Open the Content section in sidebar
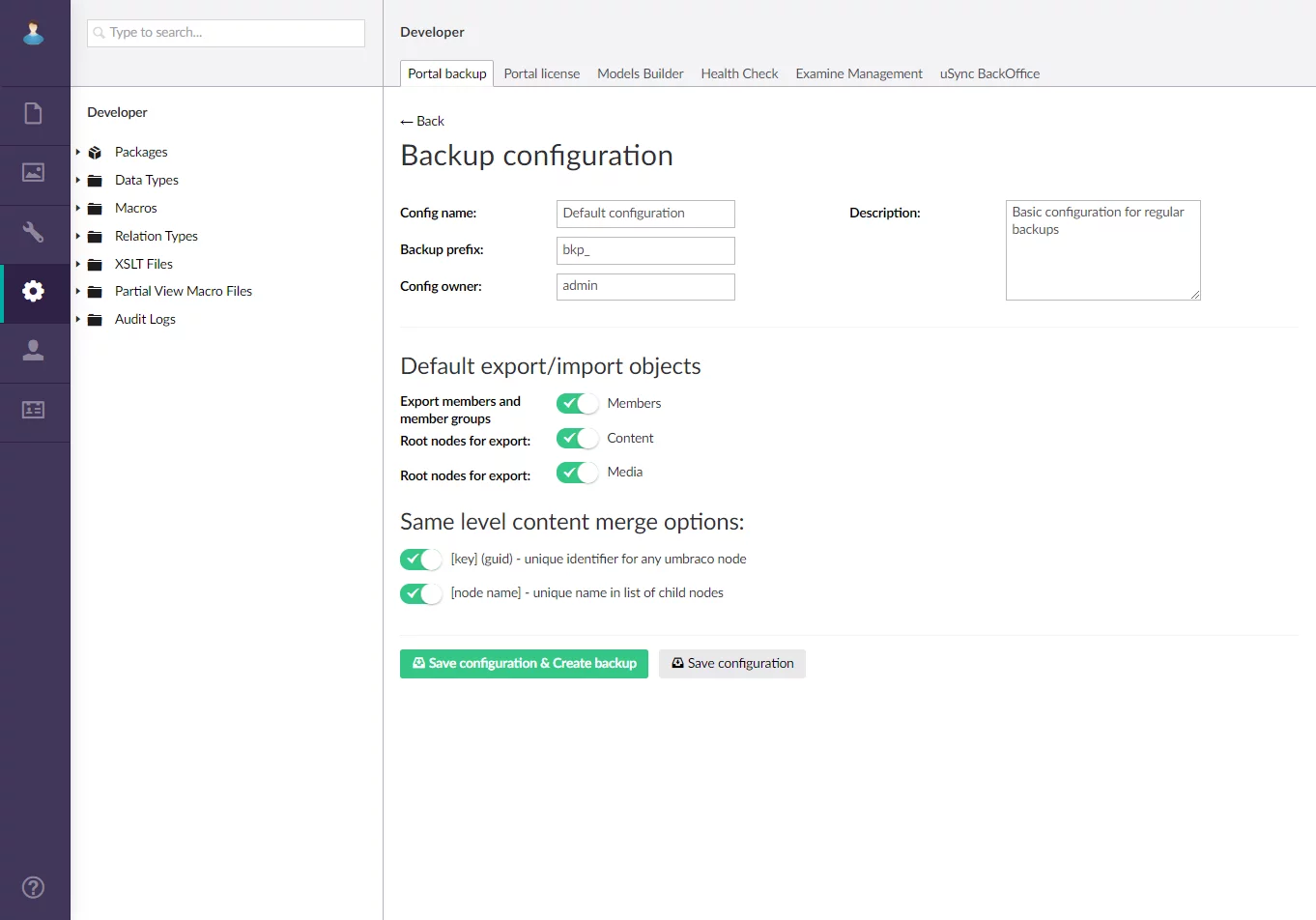Image resolution: width=1316 pixels, height=920 pixels. 34,114
